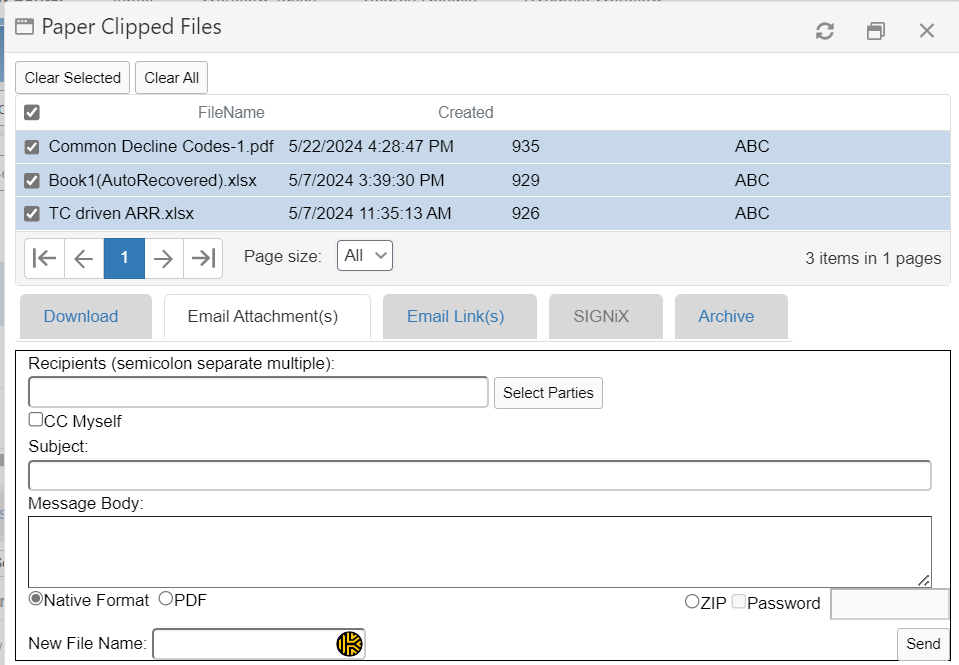This screenshot has width=959, height=665.
Task: Switch to the Download tab
Action: tap(81, 316)
